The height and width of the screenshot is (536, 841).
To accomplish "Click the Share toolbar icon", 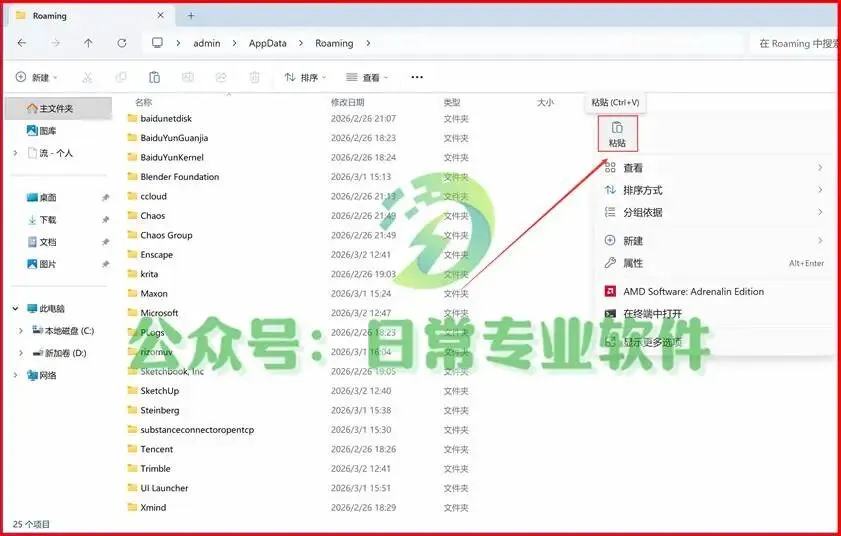I will 221,78.
